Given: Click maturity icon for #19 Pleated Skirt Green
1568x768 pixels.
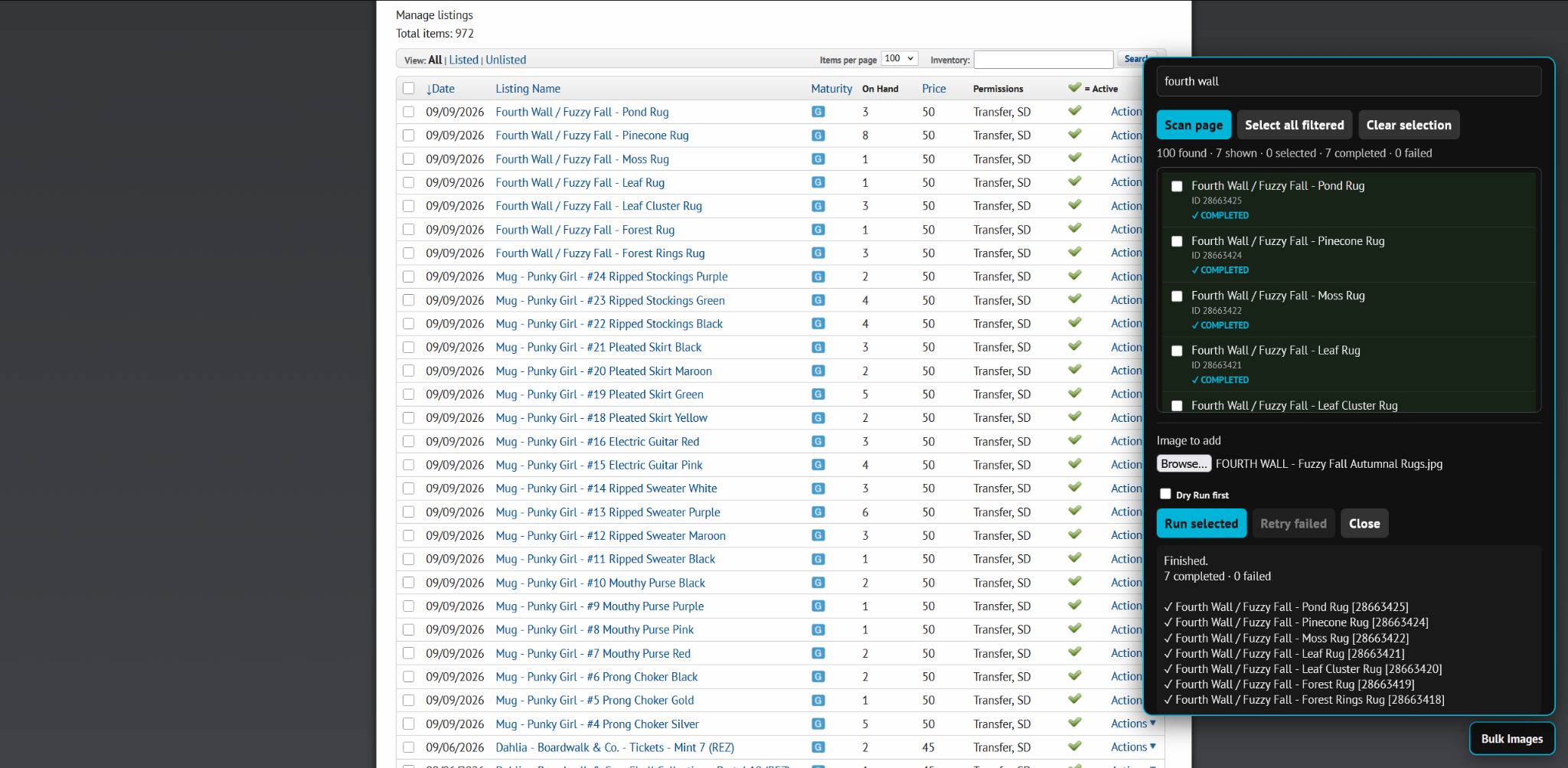Looking at the screenshot, I should [x=818, y=394].
